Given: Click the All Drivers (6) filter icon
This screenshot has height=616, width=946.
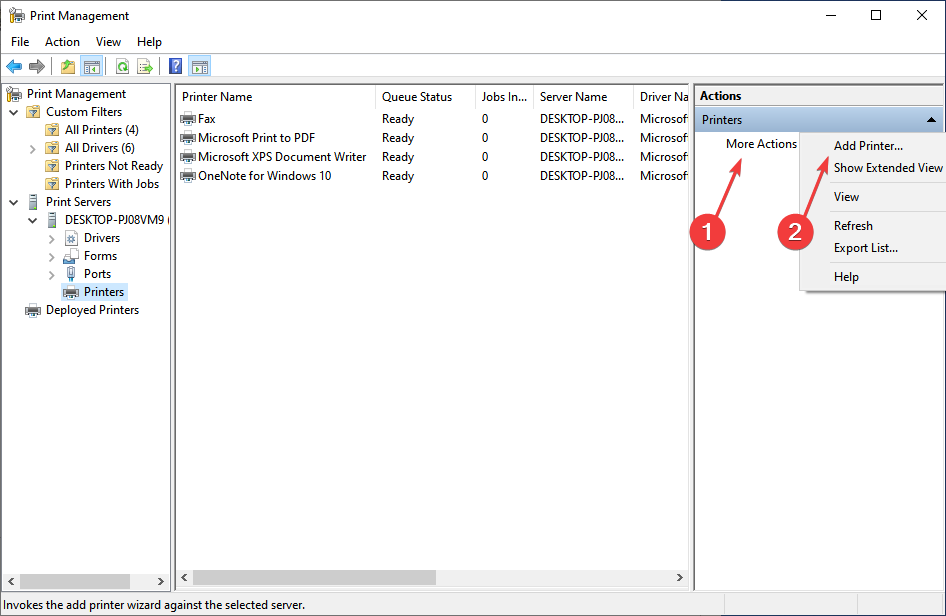Looking at the screenshot, I should pos(52,148).
